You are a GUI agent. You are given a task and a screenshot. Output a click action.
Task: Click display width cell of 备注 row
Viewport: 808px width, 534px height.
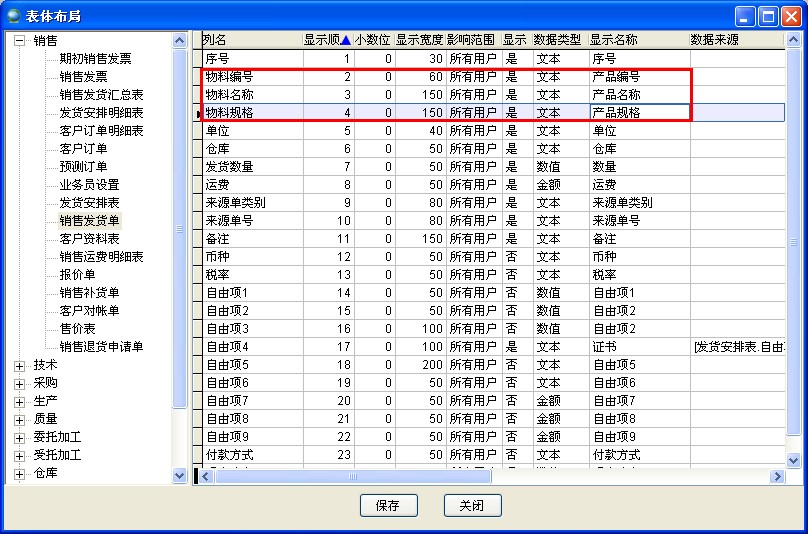pyautogui.click(x=419, y=239)
